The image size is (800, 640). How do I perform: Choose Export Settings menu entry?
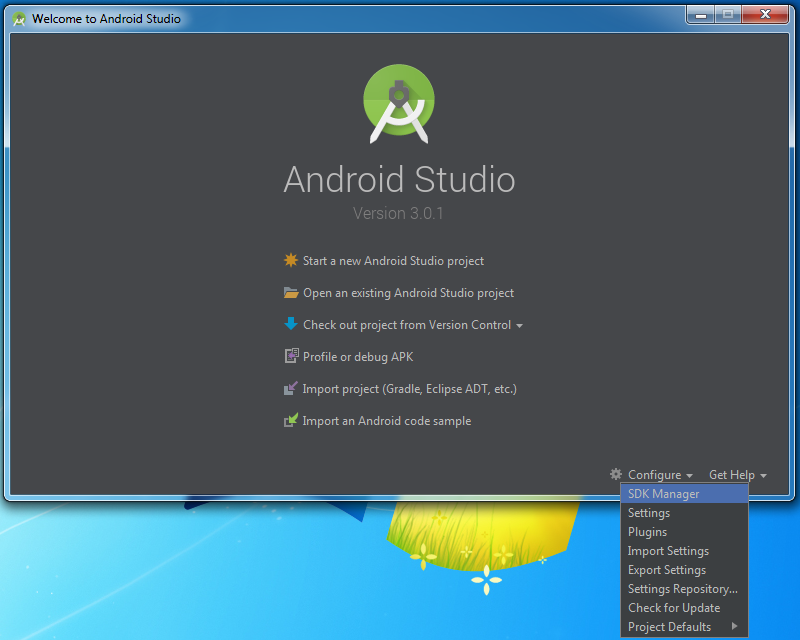click(x=667, y=570)
